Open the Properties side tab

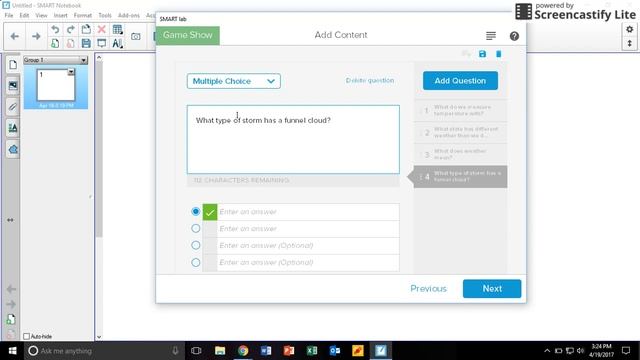[x=13, y=128]
